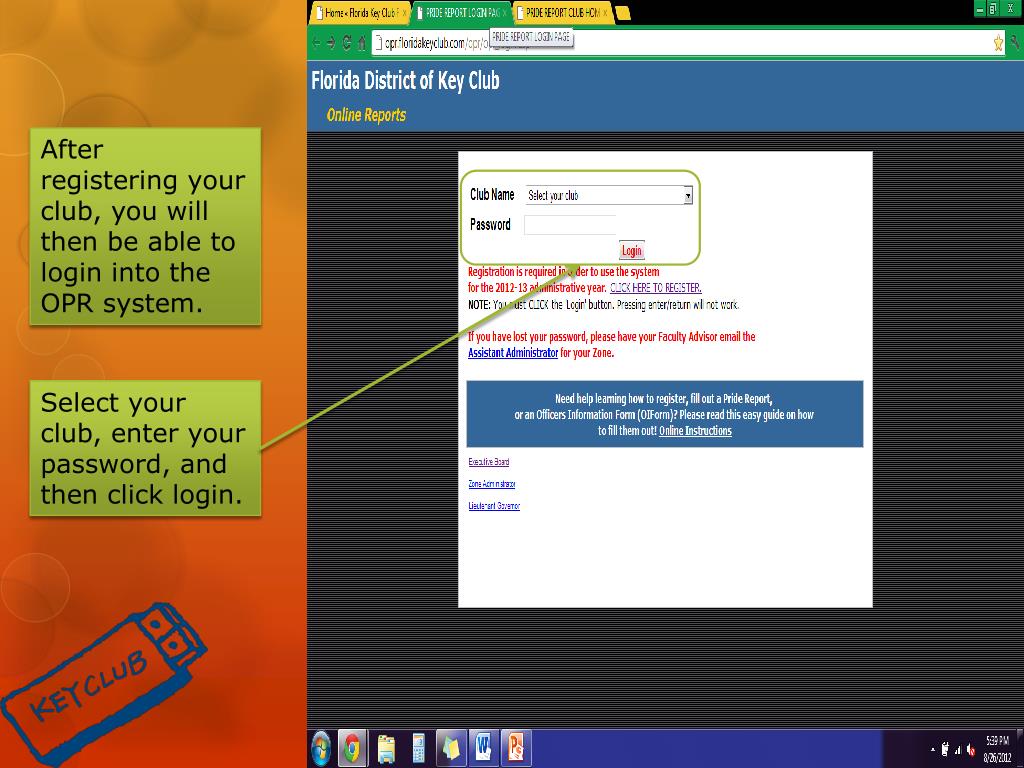Click the network signal tray icon
Screen dimensions: 1024x768
958,750
